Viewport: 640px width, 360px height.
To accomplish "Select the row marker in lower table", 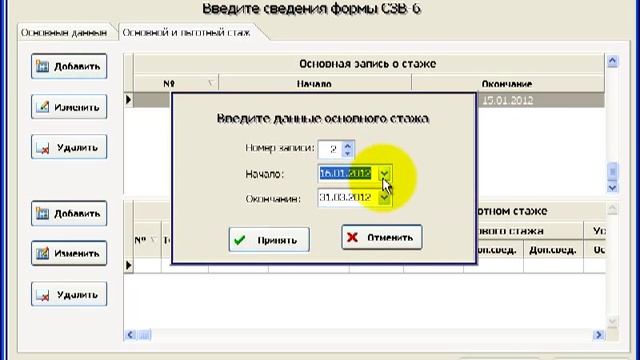I will click(129, 265).
